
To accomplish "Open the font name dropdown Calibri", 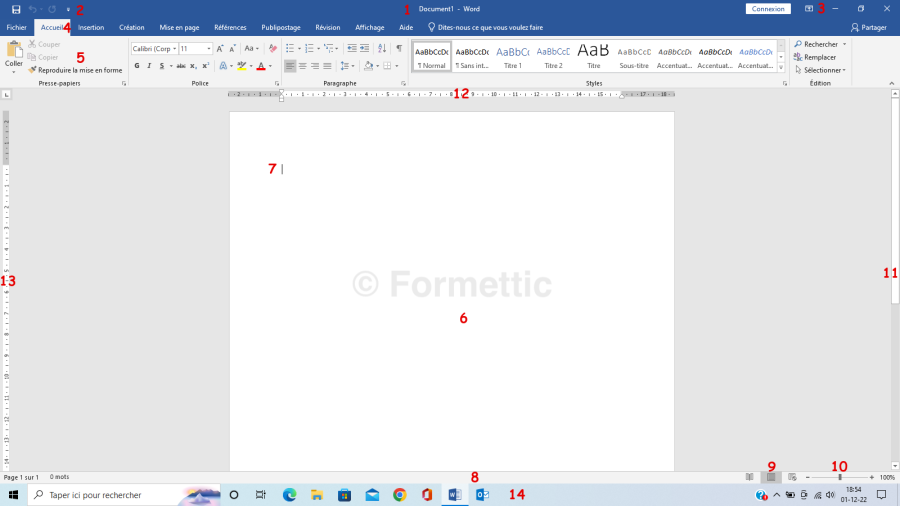I will click(x=174, y=49).
